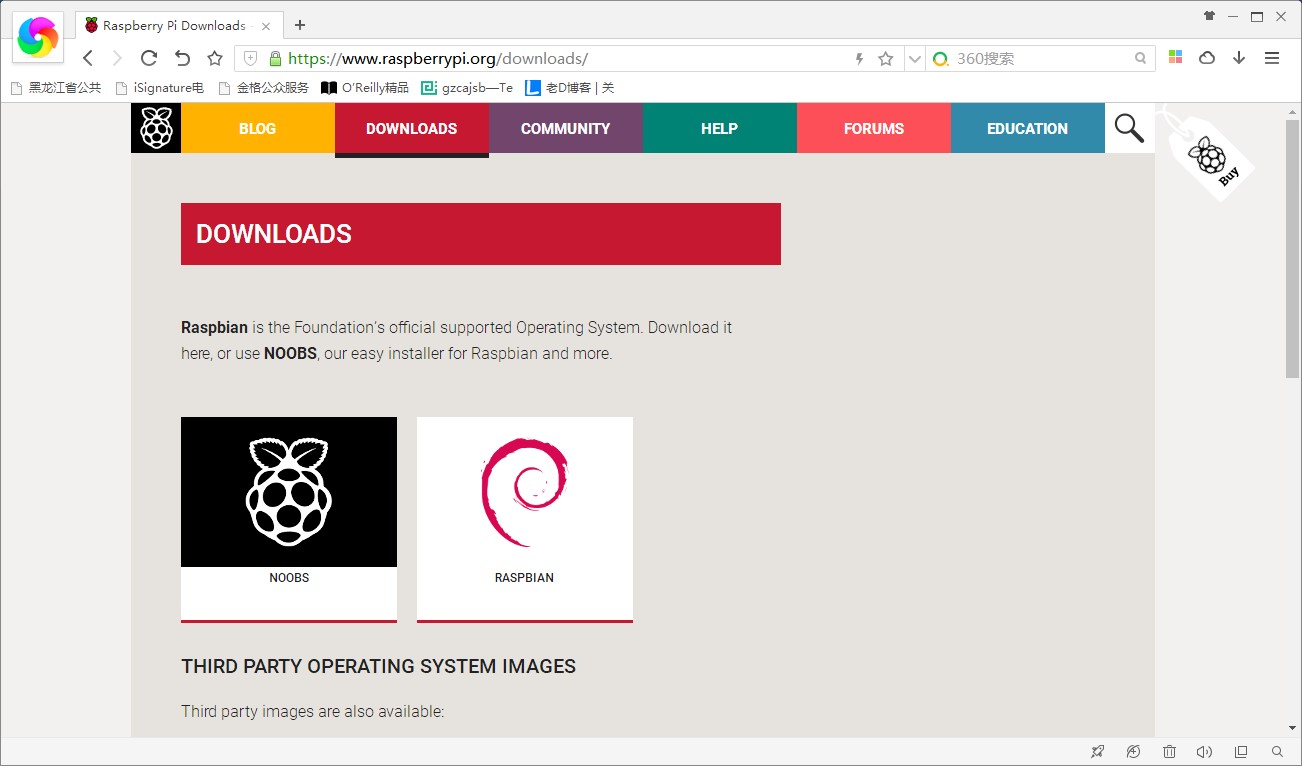
Task: Open the cloud sync icon in toolbar
Action: click(1207, 58)
